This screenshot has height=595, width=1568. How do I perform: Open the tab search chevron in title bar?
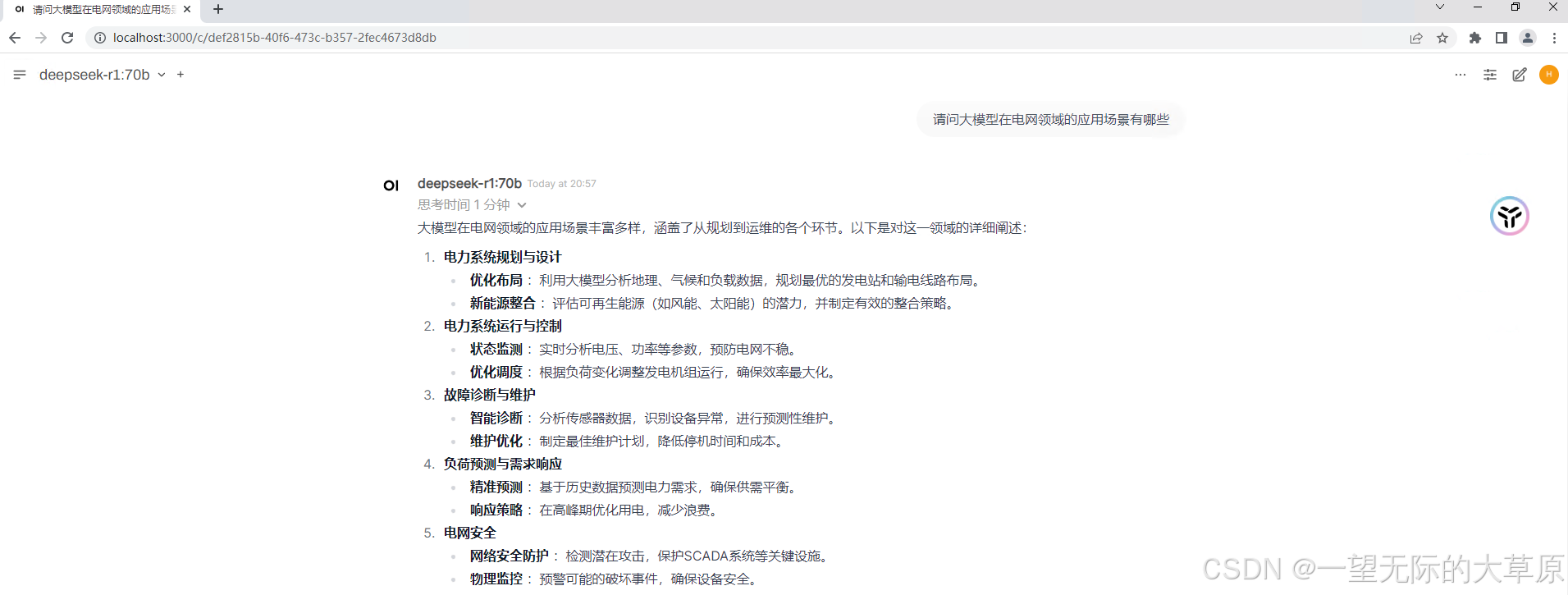click(x=1440, y=7)
